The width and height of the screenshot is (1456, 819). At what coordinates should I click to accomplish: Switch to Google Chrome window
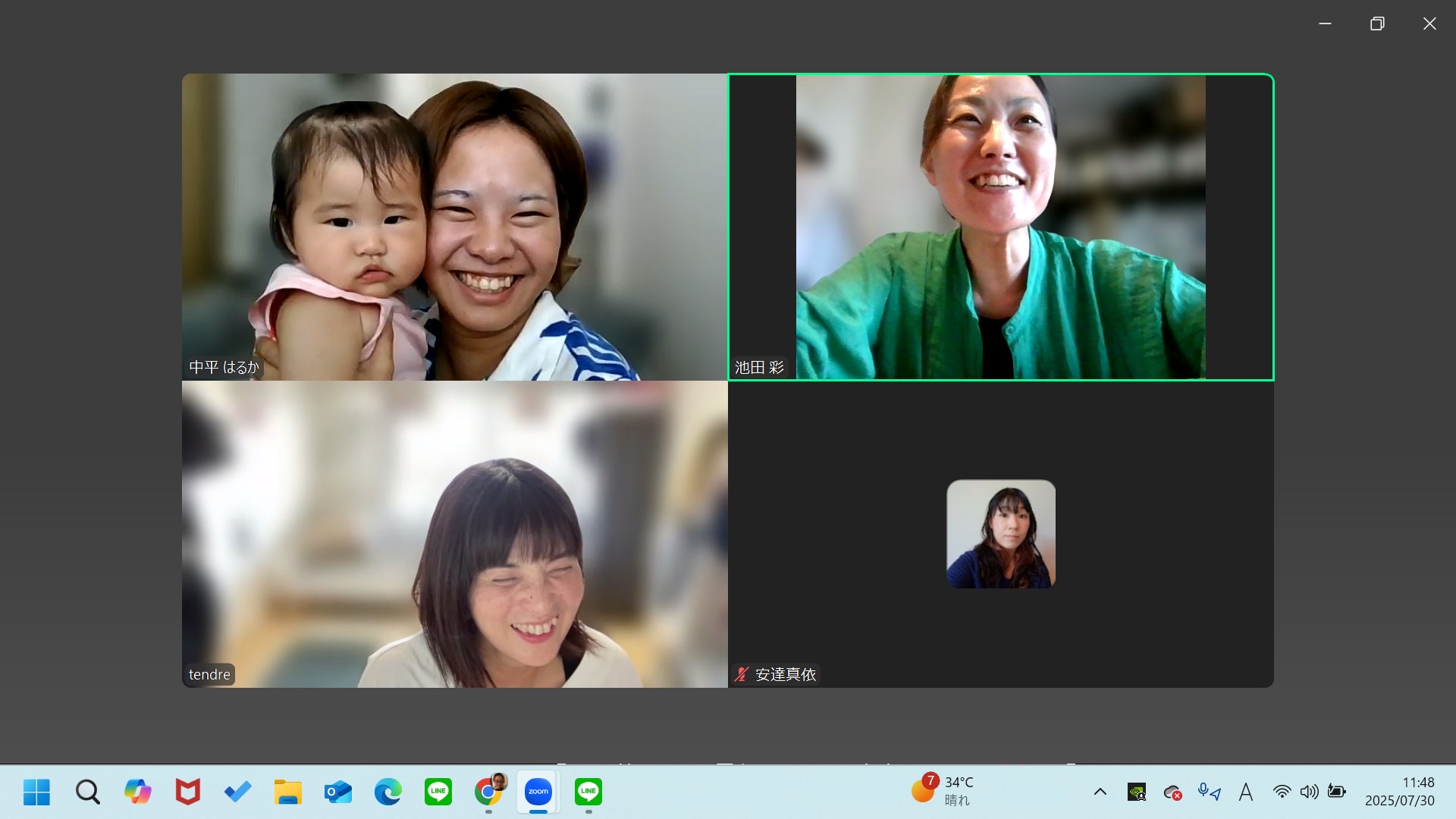(x=489, y=792)
